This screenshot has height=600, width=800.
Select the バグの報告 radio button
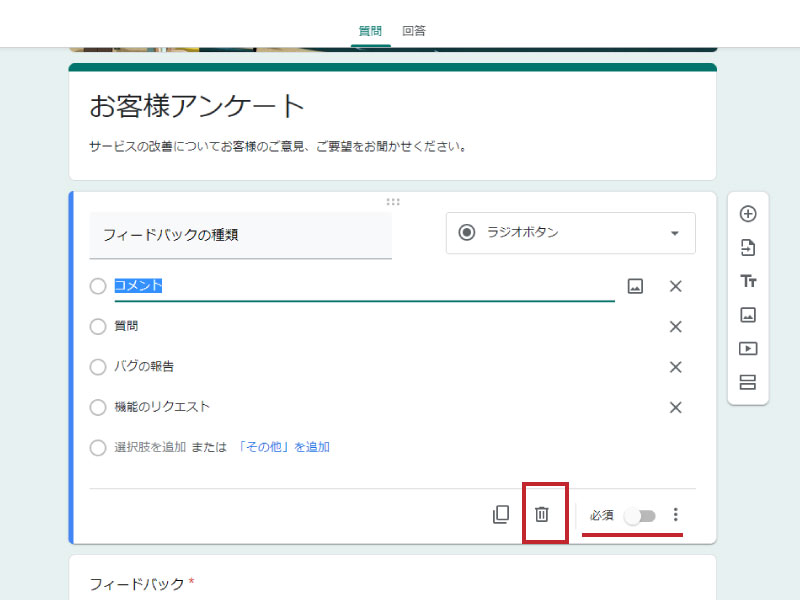(97, 367)
